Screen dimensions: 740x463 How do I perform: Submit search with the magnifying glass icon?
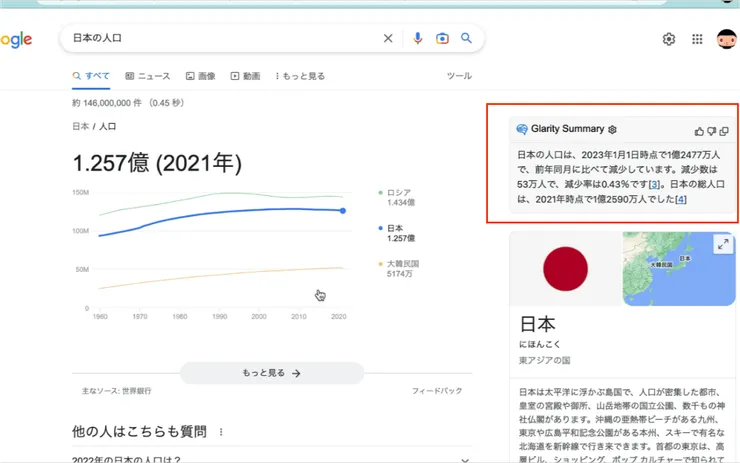(466, 38)
